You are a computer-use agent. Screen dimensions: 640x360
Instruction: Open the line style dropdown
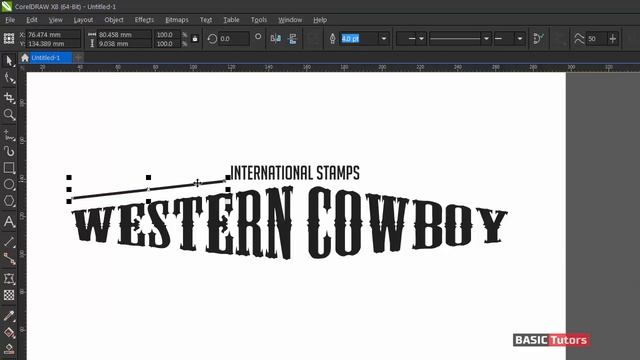486,39
